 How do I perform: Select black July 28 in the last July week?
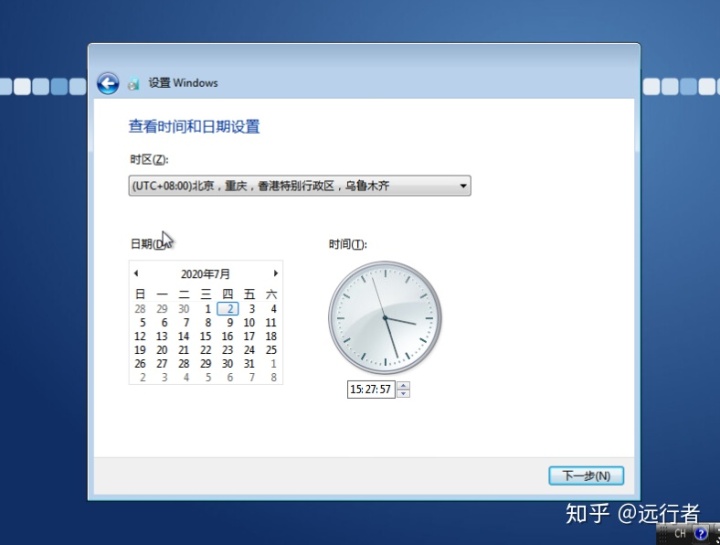point(184,364)
